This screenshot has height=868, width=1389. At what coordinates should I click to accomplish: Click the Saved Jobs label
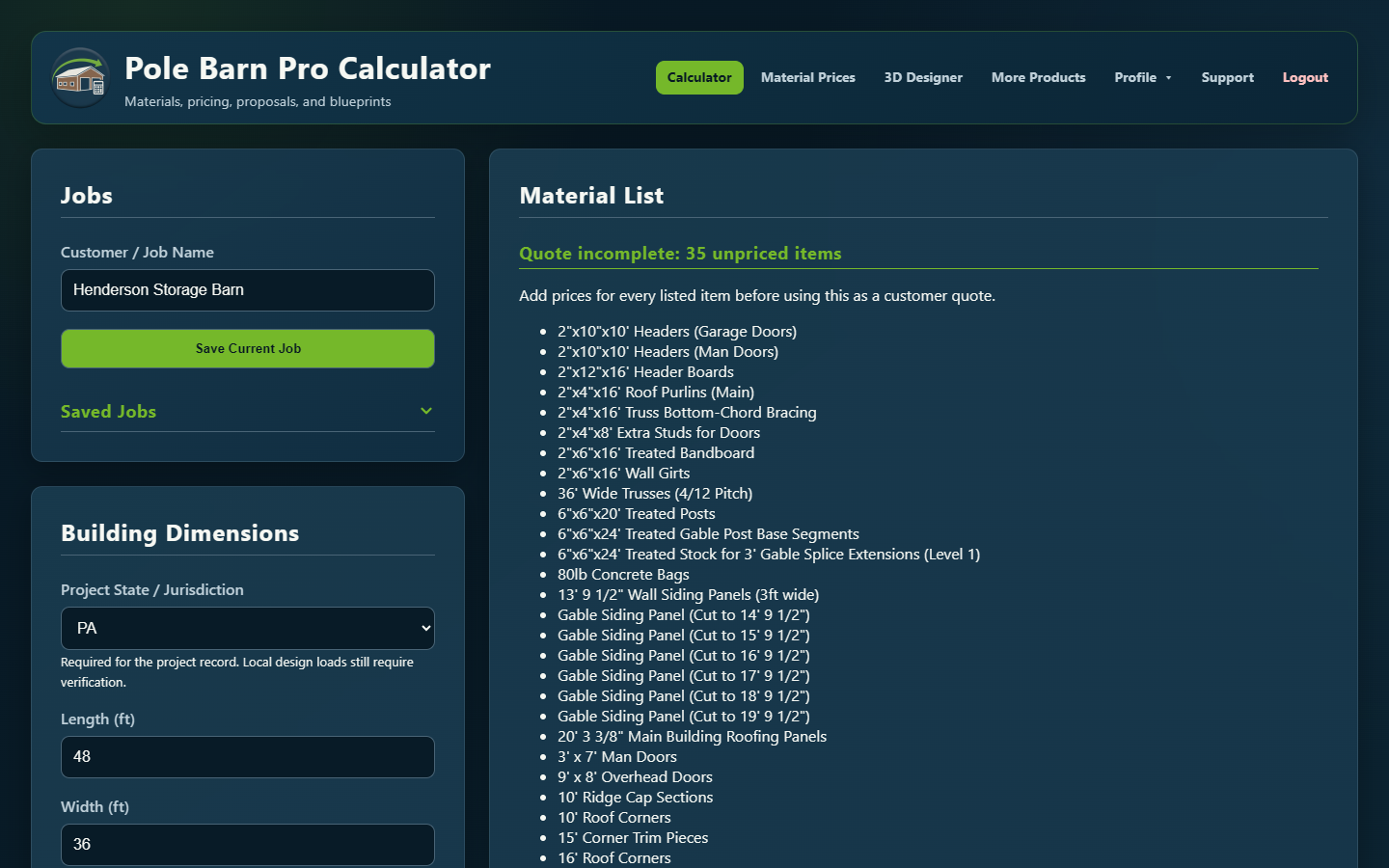[108, 412]
